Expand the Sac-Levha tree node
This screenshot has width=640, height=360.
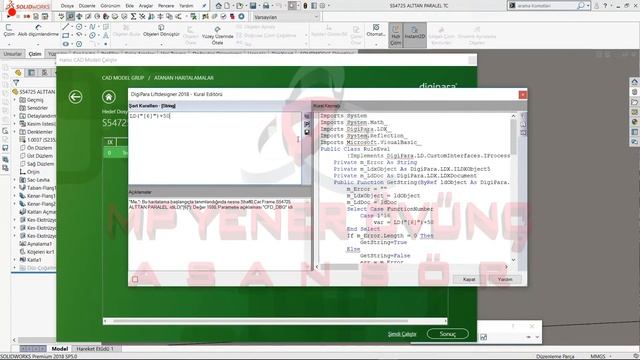tap(15, 180)
